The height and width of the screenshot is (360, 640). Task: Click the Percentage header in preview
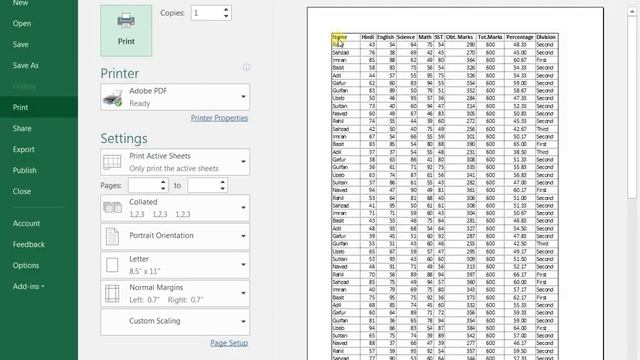point(520,37)
